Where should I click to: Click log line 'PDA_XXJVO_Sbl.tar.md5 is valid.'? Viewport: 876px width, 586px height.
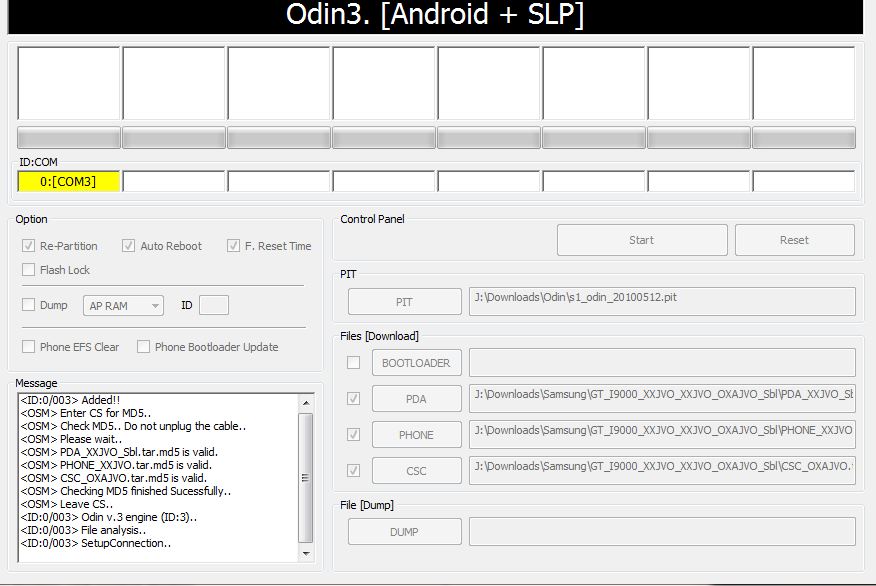119,452
